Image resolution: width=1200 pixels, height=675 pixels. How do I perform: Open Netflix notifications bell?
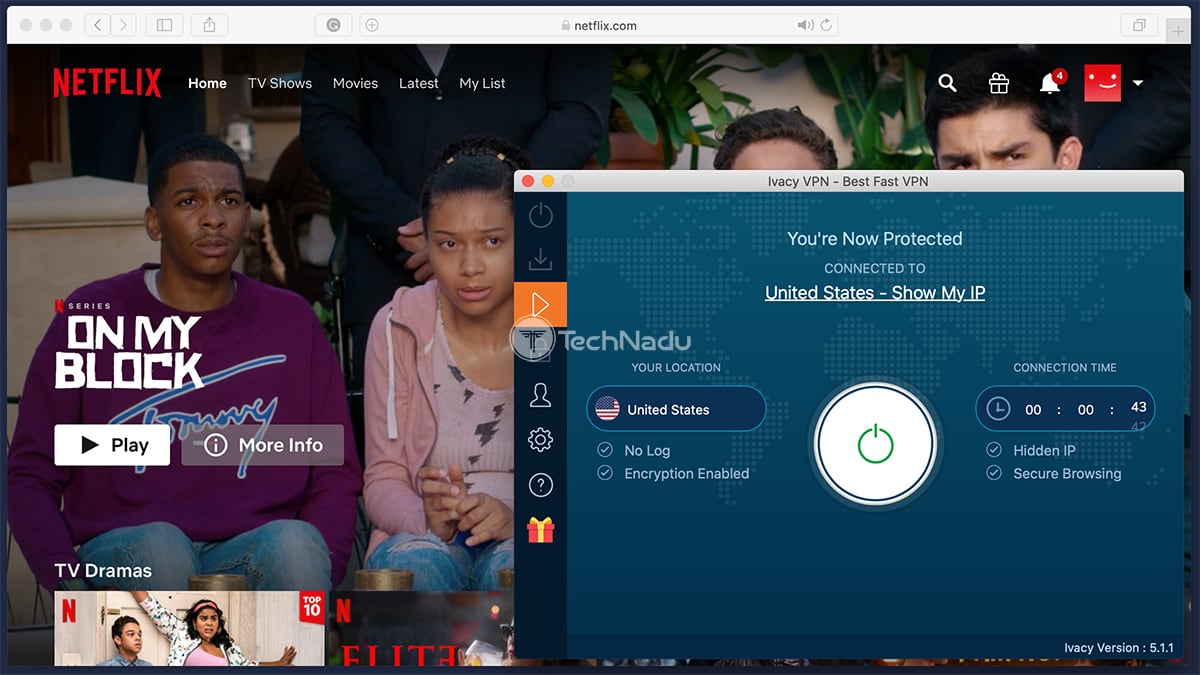pos(1050,83)
